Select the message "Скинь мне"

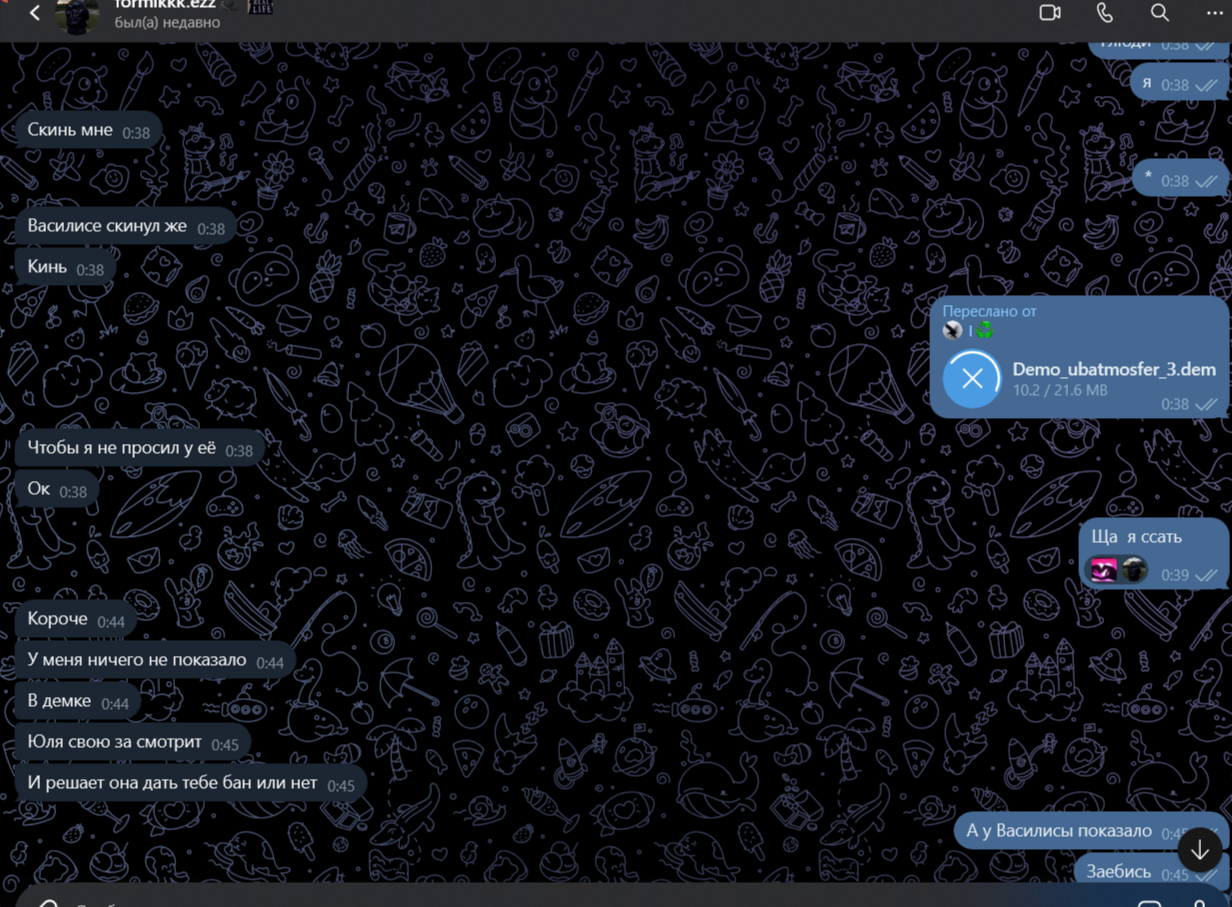[70, 130]
